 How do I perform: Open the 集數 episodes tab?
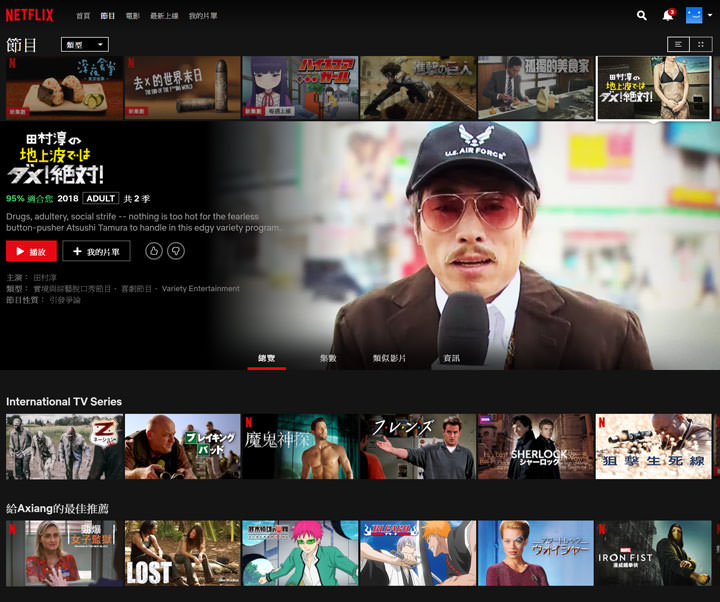[x=328, y=358]
